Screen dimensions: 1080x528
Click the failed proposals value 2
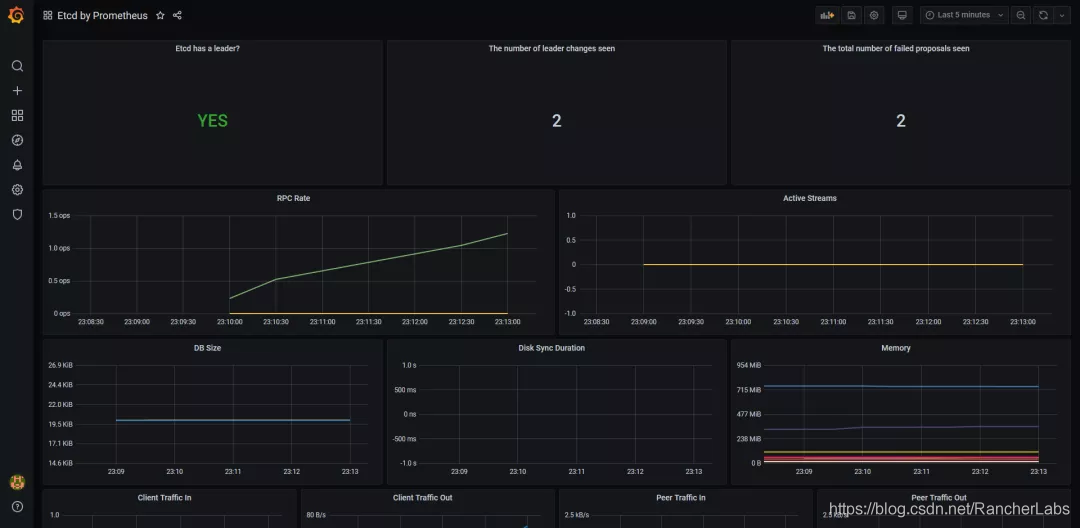901,121
